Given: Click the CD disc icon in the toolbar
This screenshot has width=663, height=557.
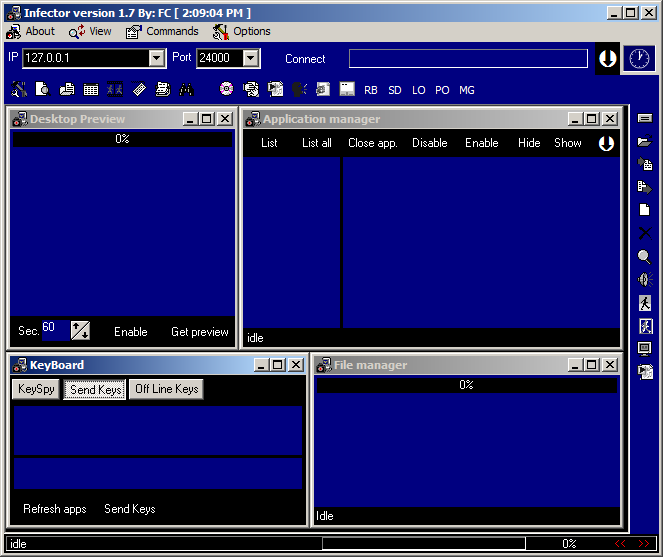Looking at the screenshot, I should click(x=226, y=89).
